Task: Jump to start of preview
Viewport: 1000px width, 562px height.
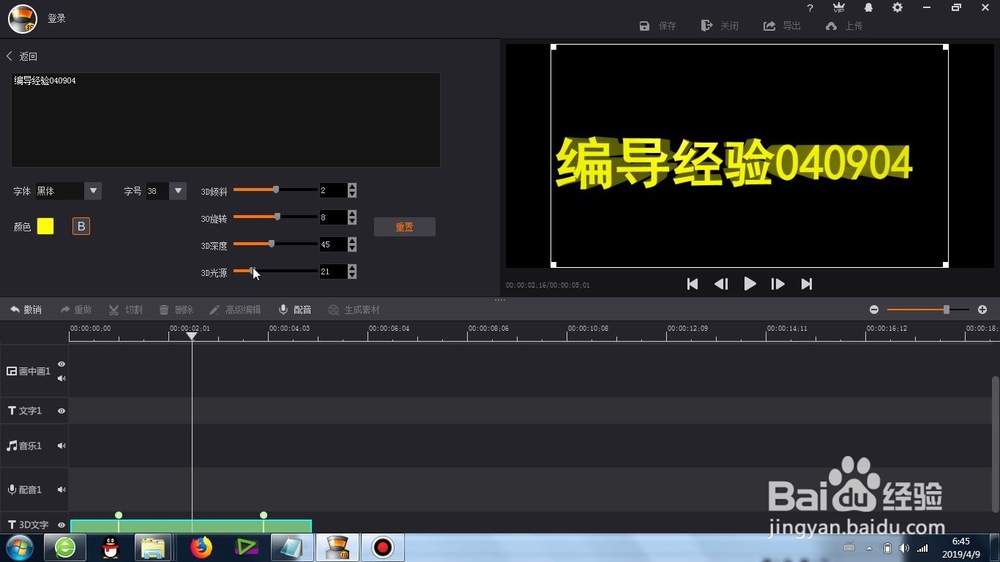Action: coord(692,284)
